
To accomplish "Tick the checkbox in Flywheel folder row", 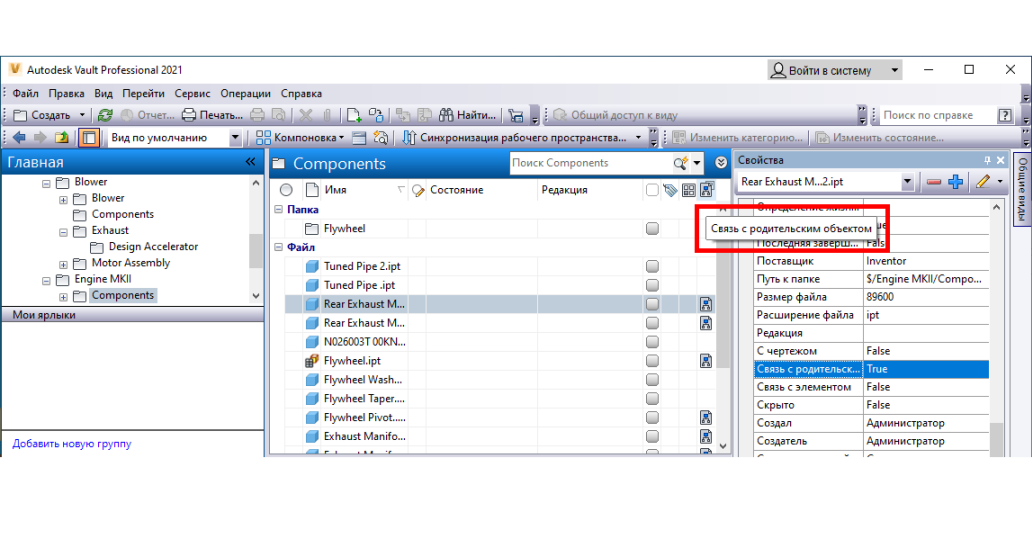I will pos(652,228).
